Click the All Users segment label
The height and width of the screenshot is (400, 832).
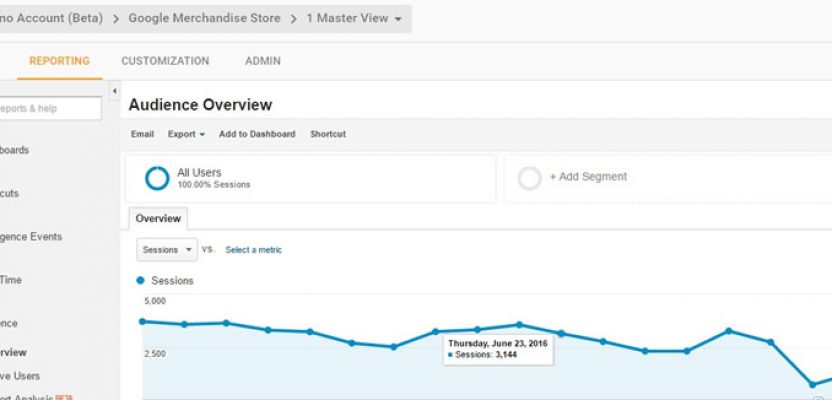(x=199, y=172)
